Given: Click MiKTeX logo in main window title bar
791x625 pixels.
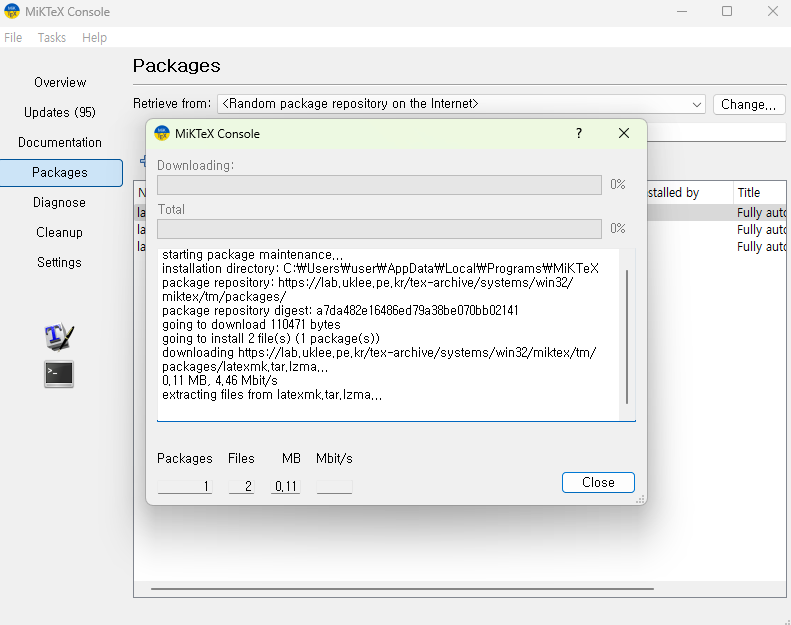Looking at the screenshot, I should pyautogui.click(x=12, y=11).
